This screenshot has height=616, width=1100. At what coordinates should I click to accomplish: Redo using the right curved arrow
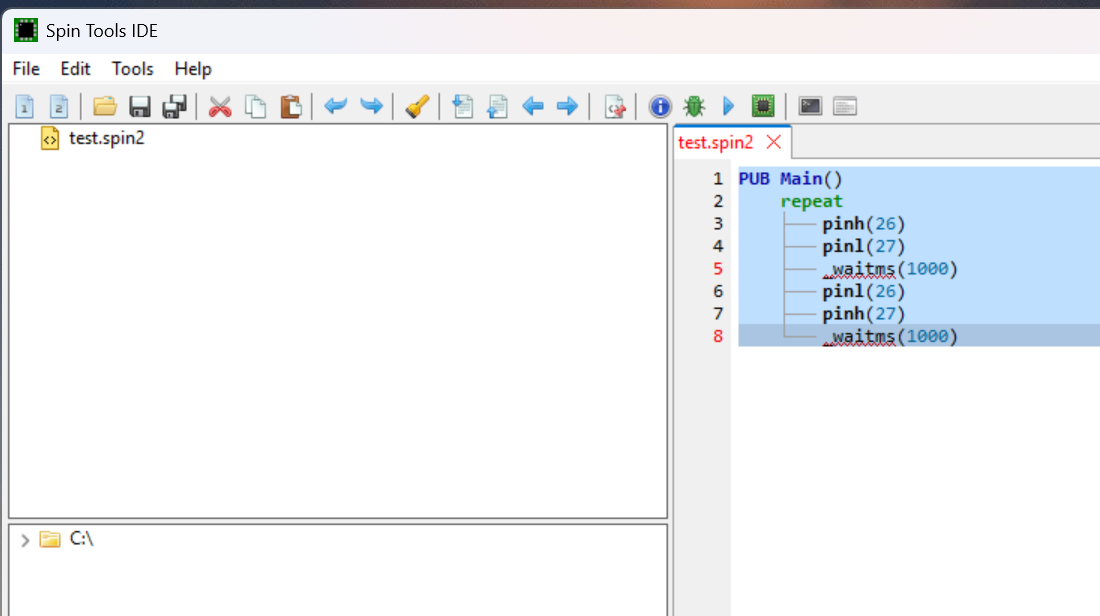pos(371,106)
